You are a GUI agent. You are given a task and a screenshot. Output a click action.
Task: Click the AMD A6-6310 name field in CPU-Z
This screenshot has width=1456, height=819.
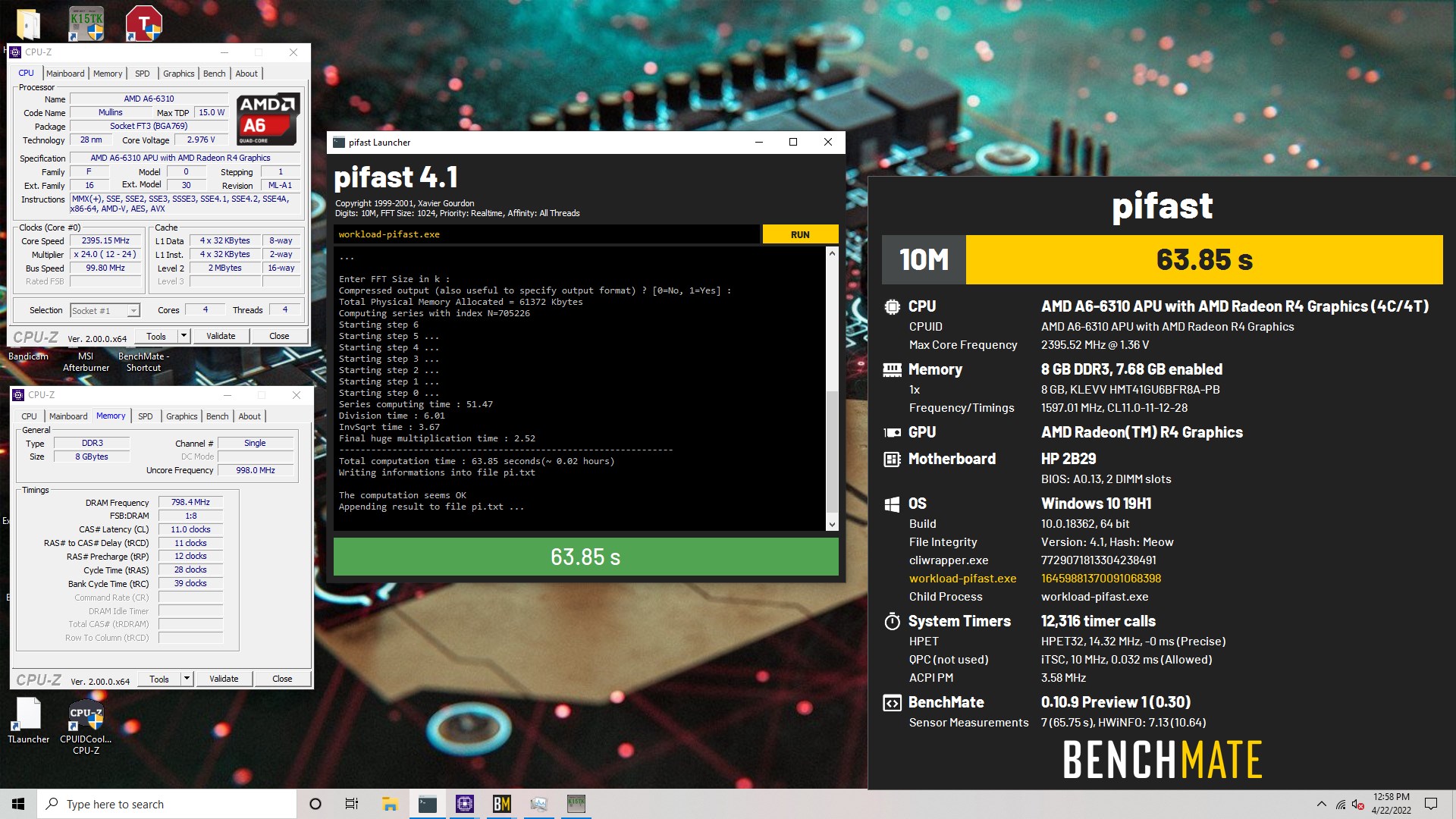pyautogui.click(x=149, y=99)
